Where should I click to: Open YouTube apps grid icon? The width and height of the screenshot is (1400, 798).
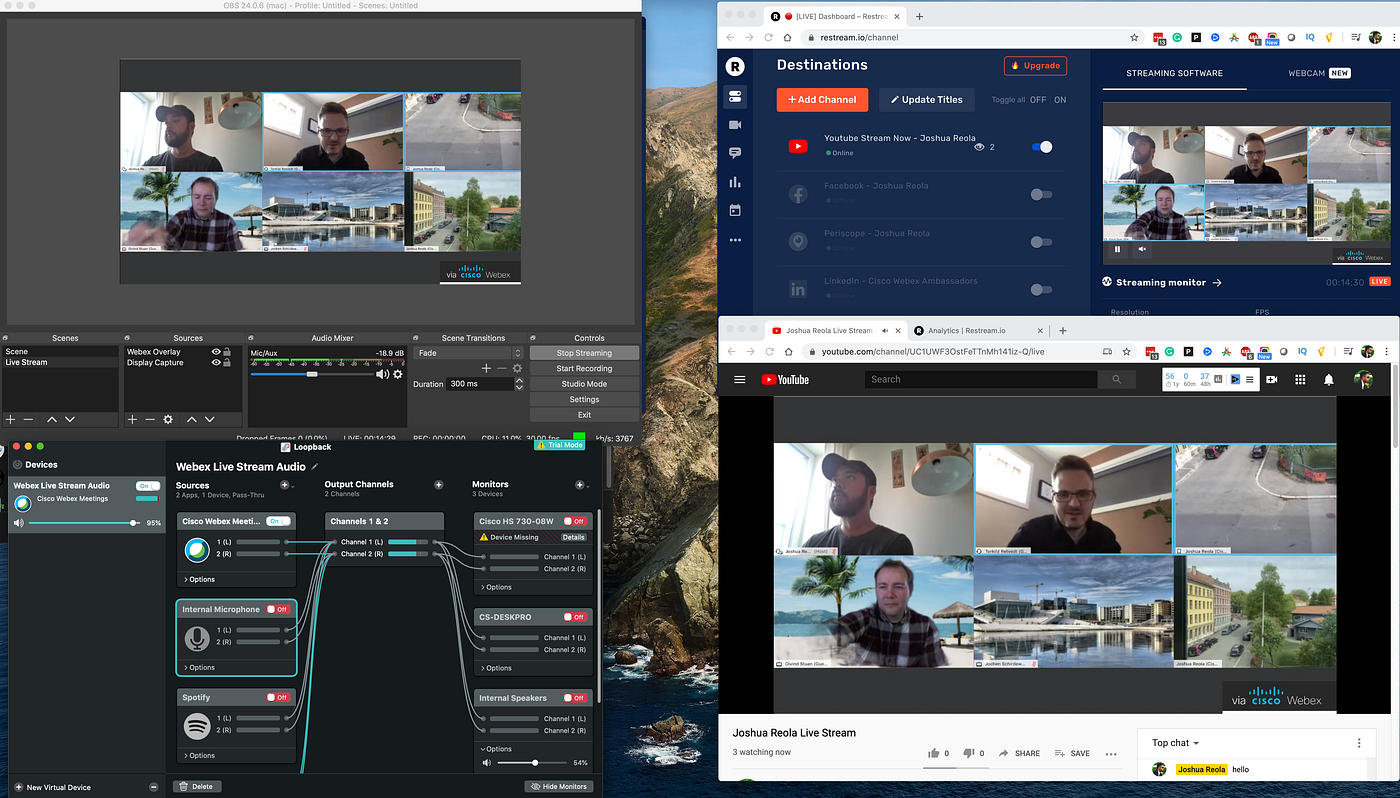tap(1300, 380)
